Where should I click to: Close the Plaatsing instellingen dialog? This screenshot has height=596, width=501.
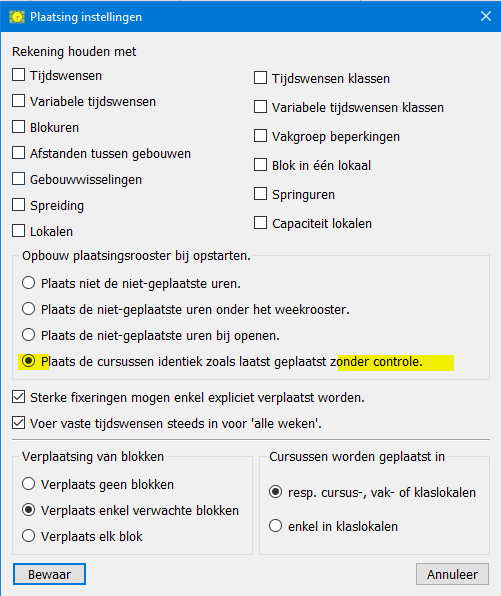click(485, 16)
